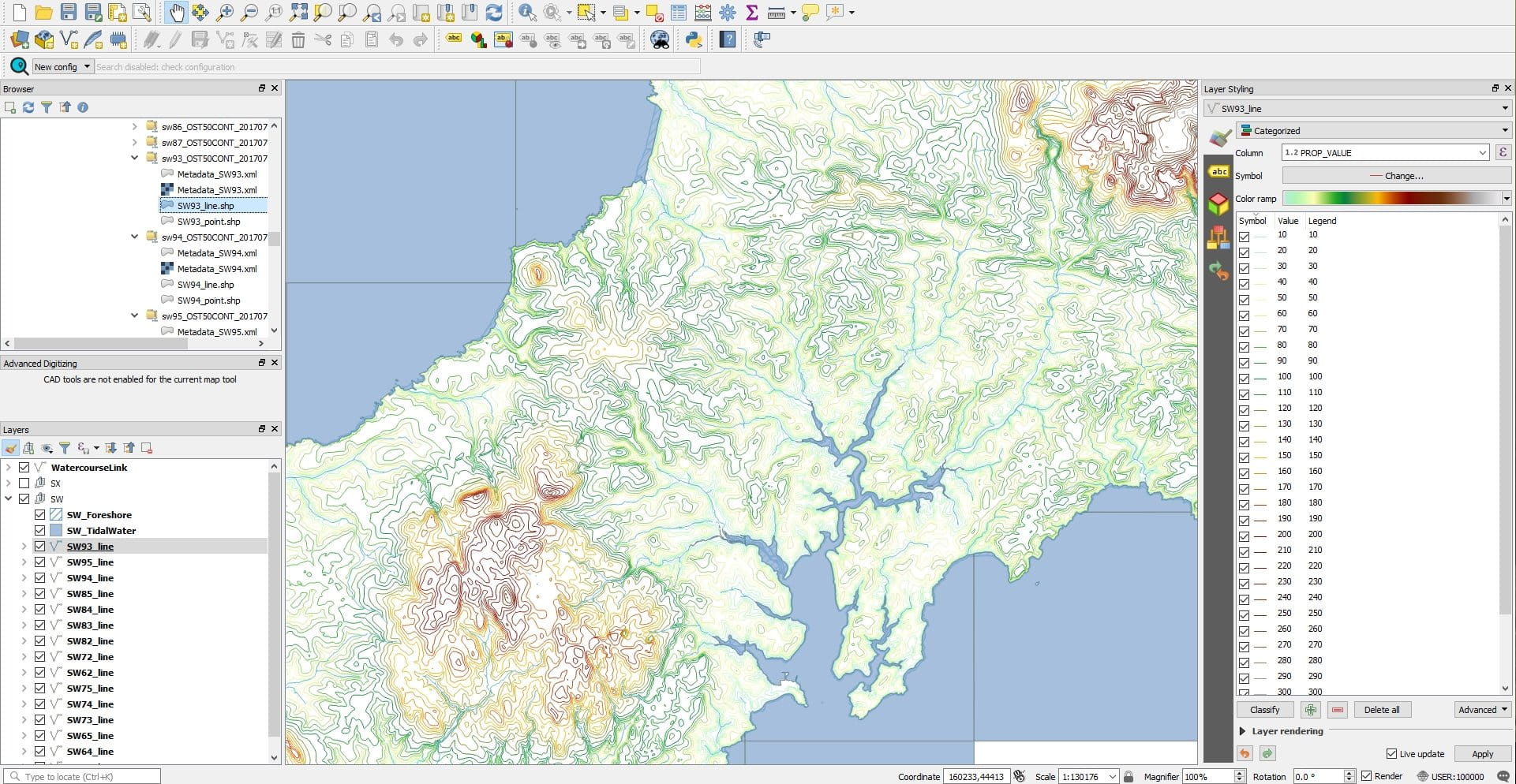Activate the Pan Map hand tool
The image size is (1516, 784).
176,13
